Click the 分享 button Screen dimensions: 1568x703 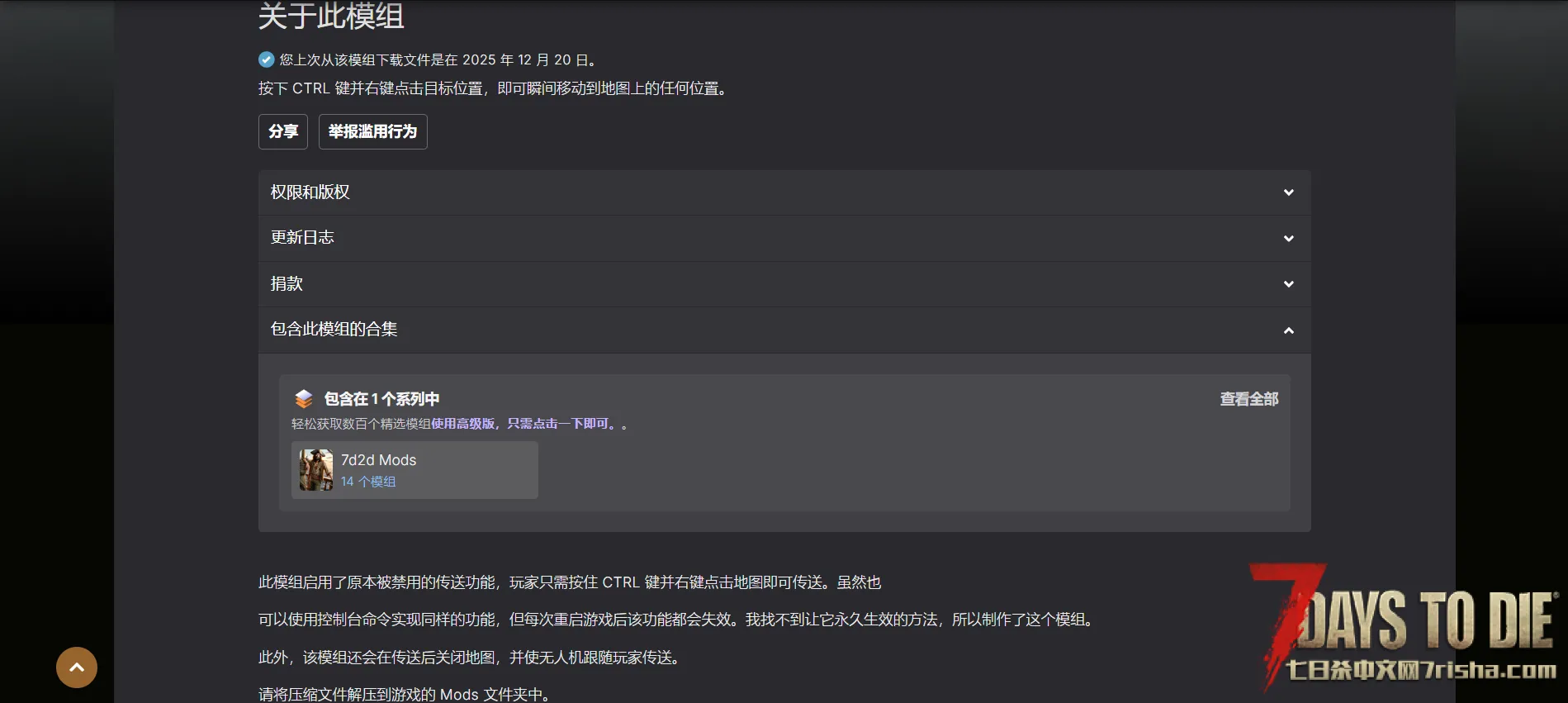[x=283, y=131]
